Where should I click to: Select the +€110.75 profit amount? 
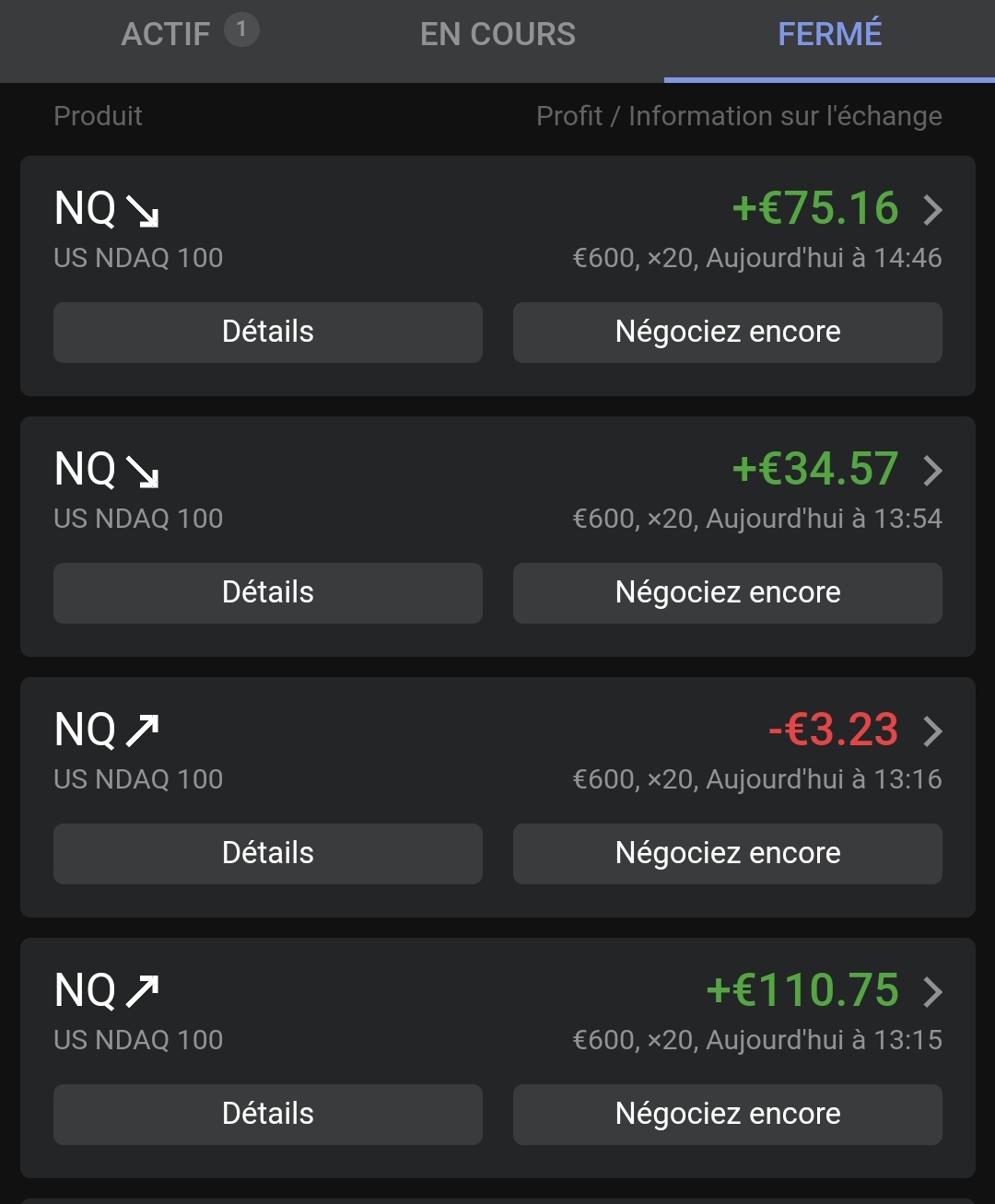[x=802, y=990]
